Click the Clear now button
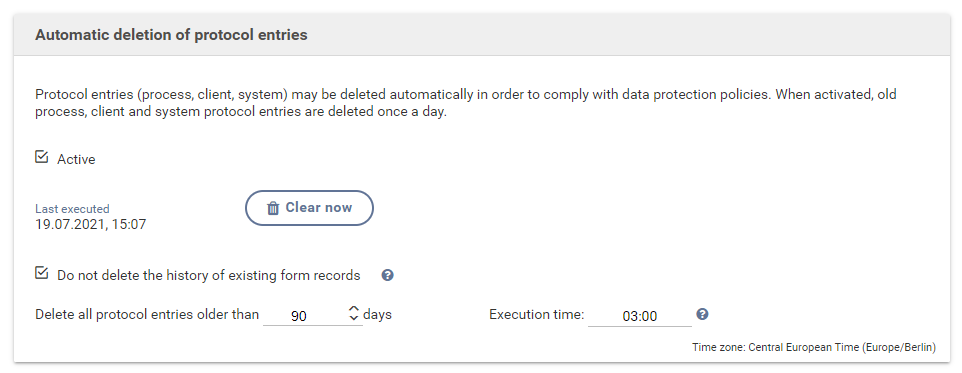 pos(309,208)
